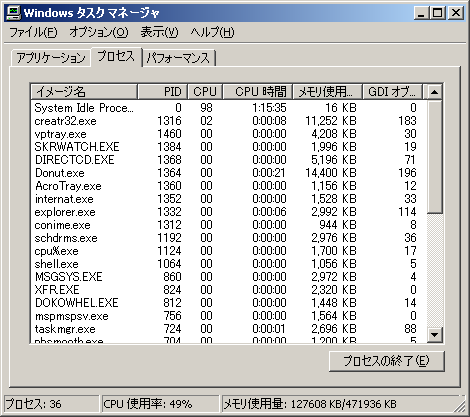
Task: Click the Task Manager title bar icon
Action: tap(14, 13)
